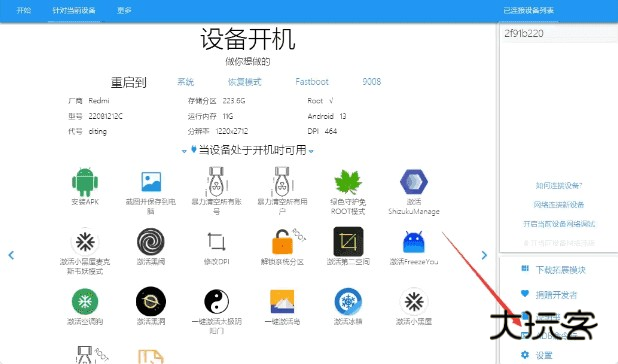Collapse section via arrow right of 当设备处于开机时可用
Viewport: 618px width, 364px height.
click(311, 151)
